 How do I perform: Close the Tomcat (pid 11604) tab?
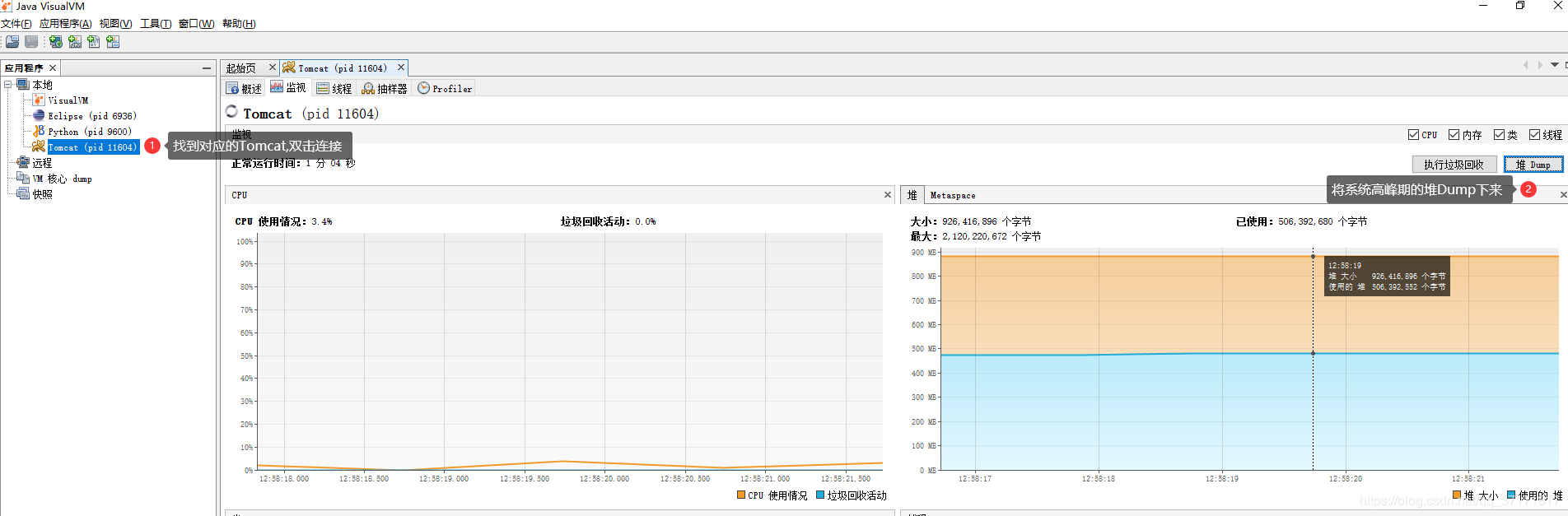401,67
